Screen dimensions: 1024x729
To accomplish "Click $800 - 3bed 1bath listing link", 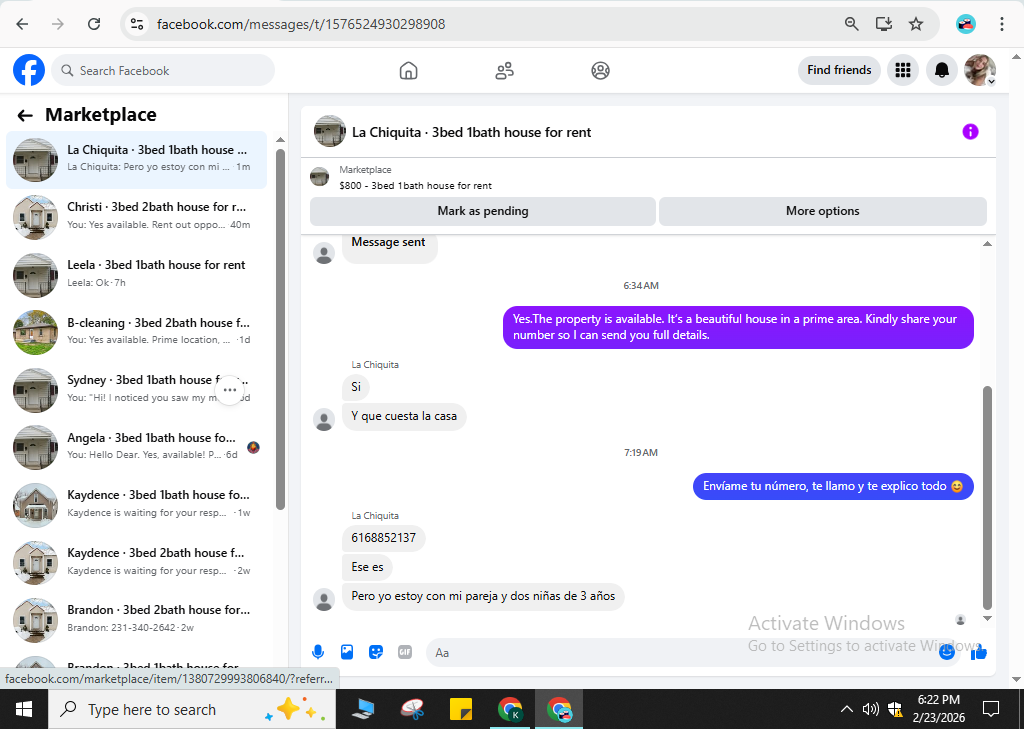I will [x=415, y=186].
